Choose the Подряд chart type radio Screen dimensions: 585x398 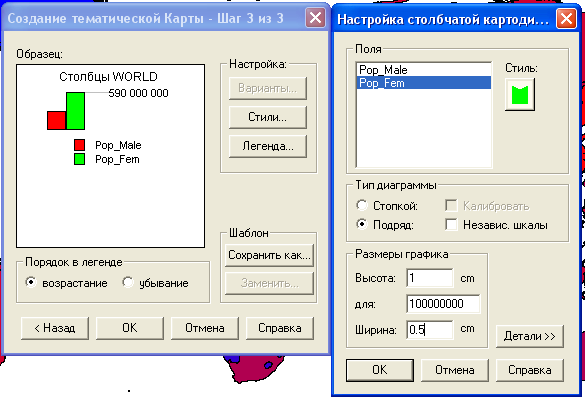click(x=362, y=224)
